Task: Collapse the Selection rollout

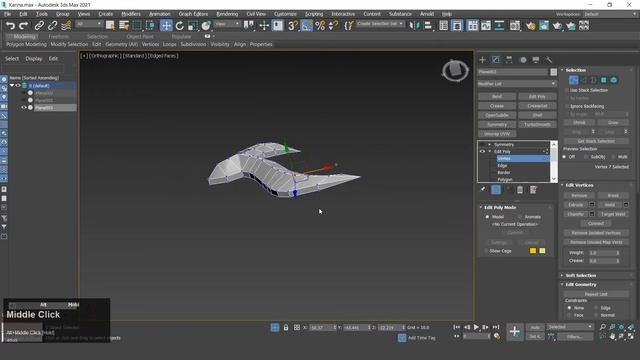Action: tap(562, 70)
